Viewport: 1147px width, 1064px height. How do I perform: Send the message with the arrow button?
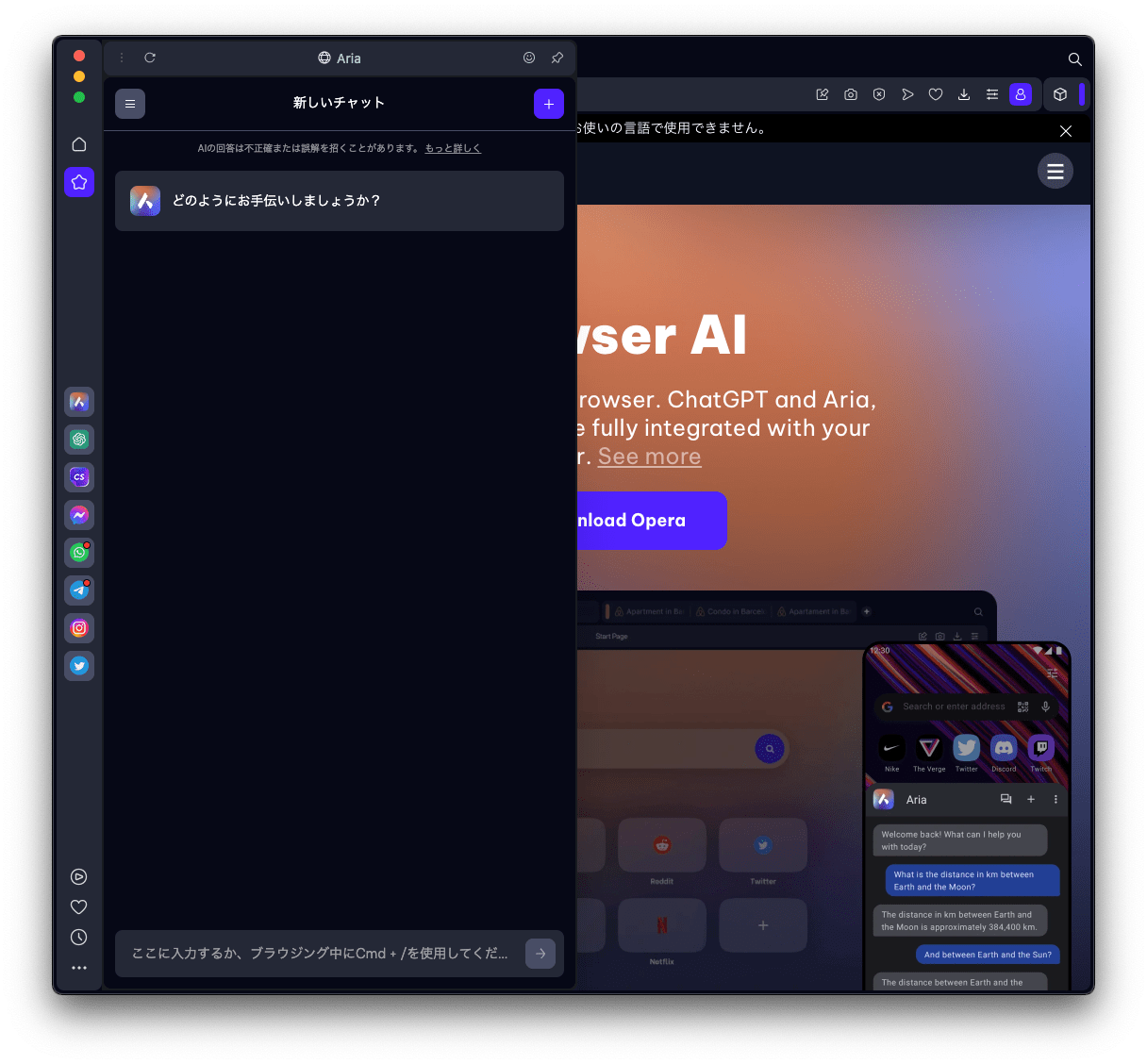(540, 954)
